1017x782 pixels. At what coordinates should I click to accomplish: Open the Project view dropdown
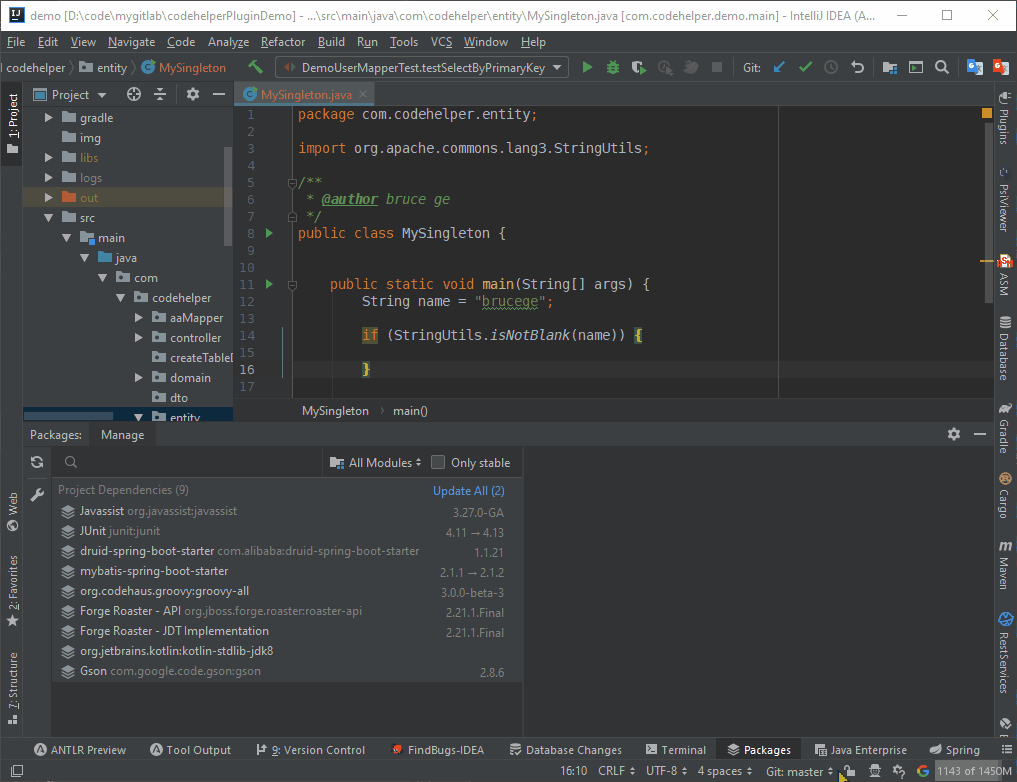click(x=69, y=95)
